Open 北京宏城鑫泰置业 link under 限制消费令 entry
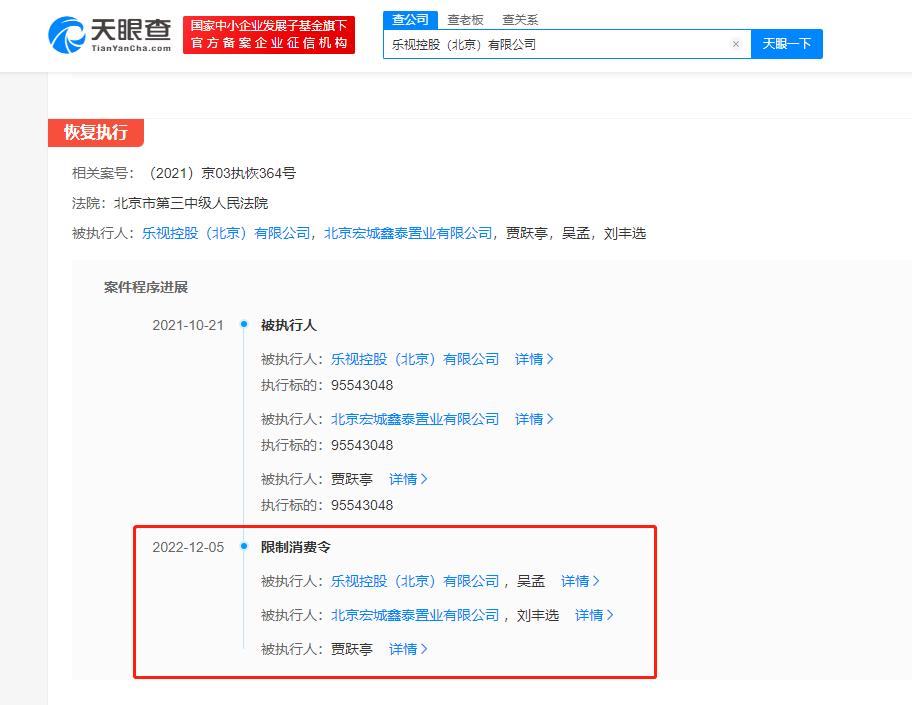The height and width of the screenshot is (705, 912). click(415, 615)
